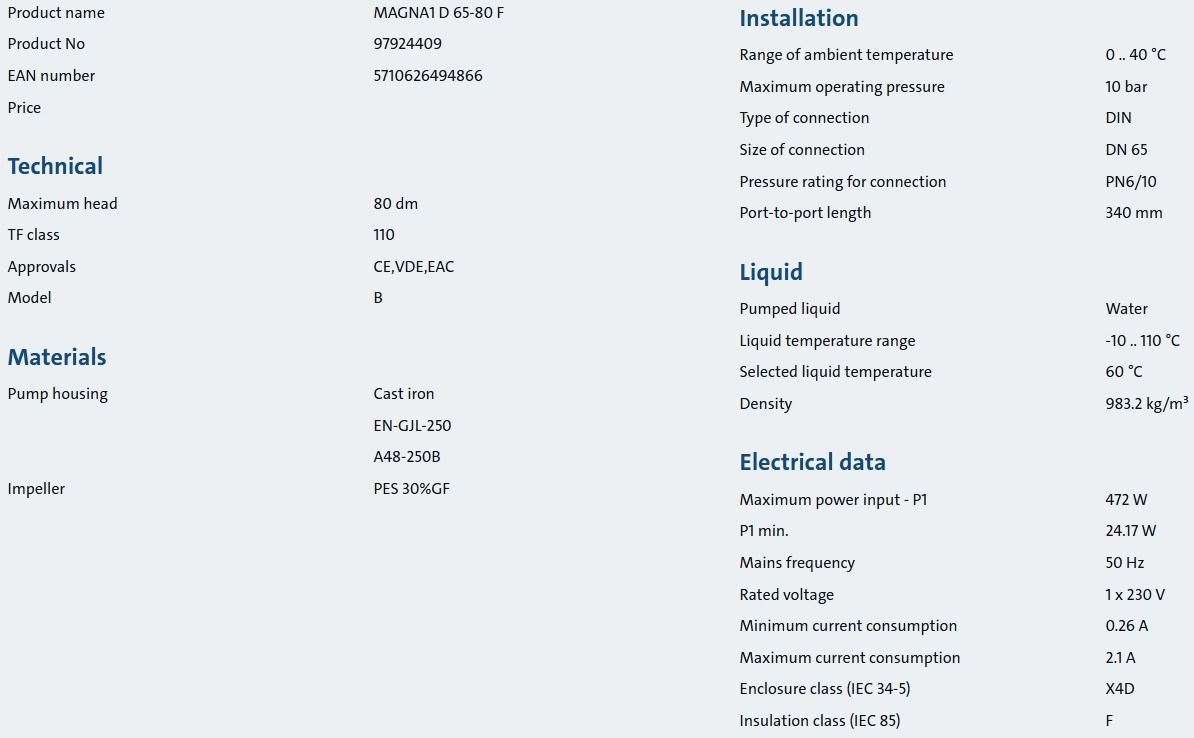Click the Materials section heading
This screenshot has width=1194, height=738.
[57, 357]
